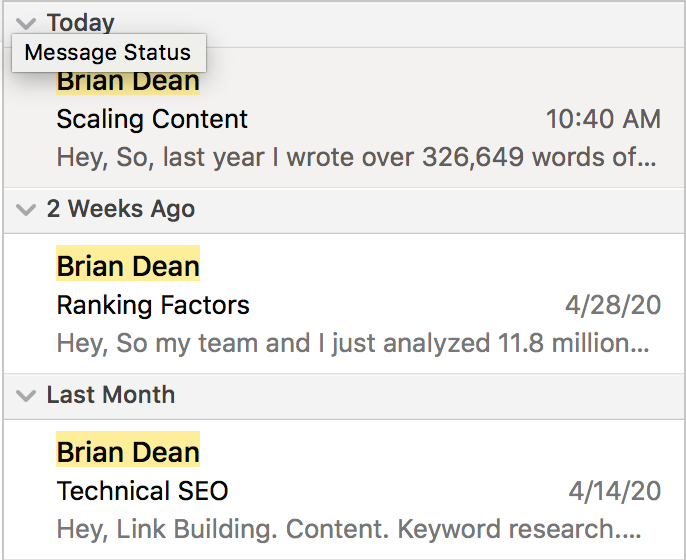Open the Scaling Content email

click(152, 120)
